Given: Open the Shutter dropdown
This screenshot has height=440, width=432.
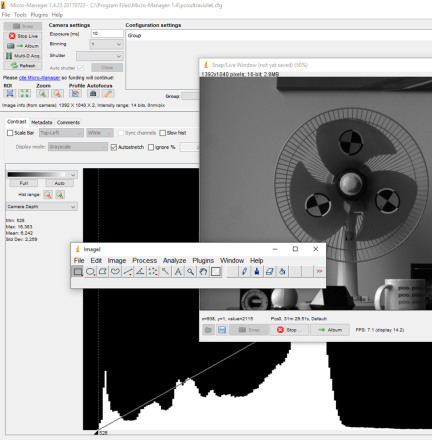Looking at the screenshot, I should coord(100,56).
